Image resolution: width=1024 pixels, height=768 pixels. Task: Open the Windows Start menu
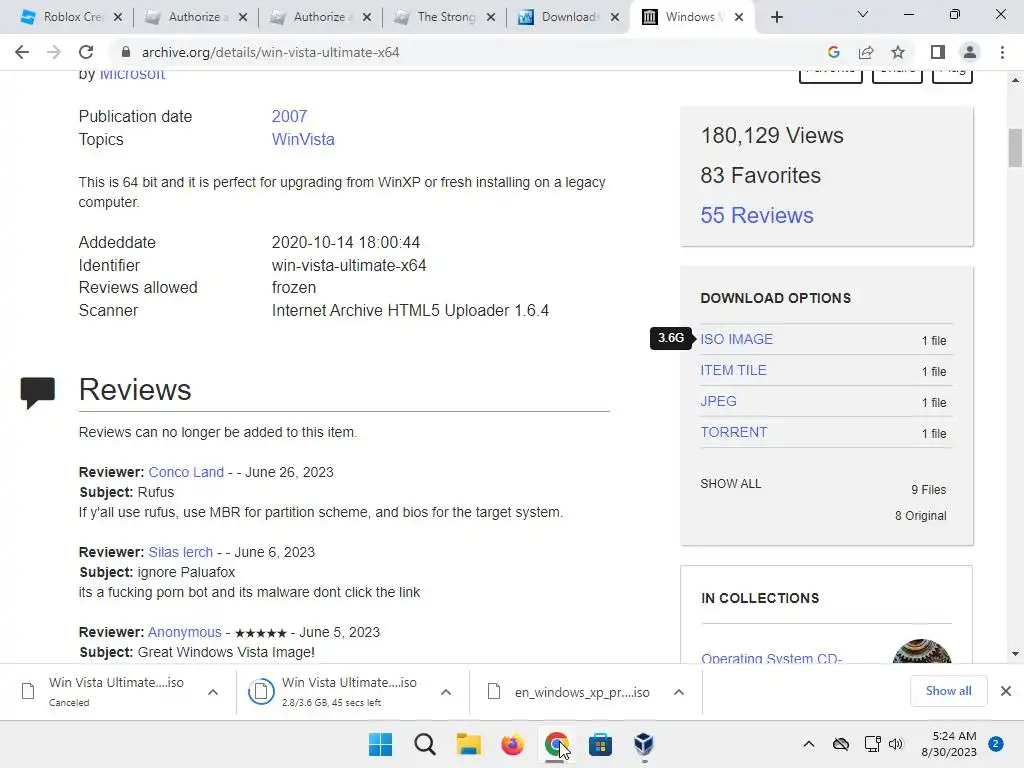380,744
